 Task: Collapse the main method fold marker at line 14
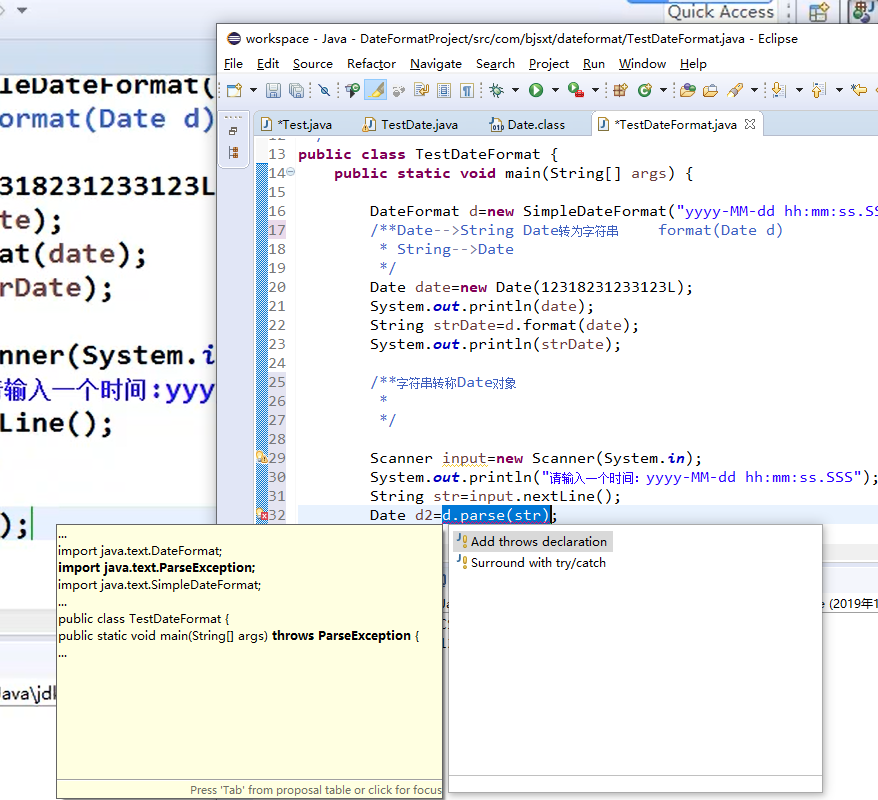point(291,172)
